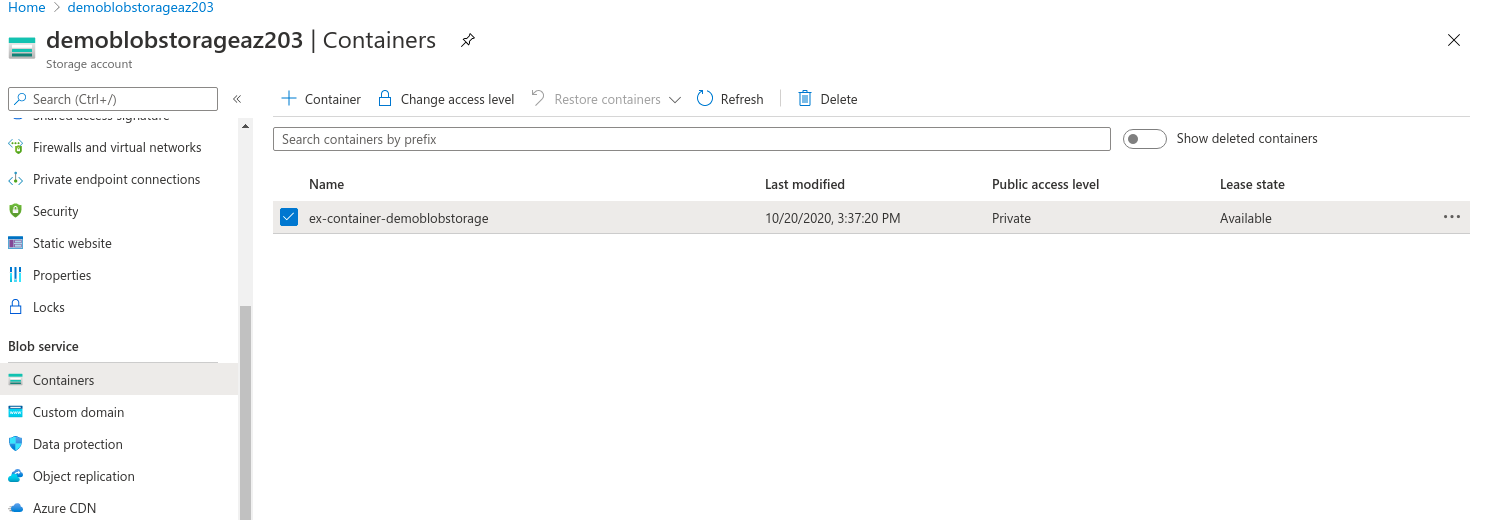Go to the Security menu item
The image size is (1485, 520).
pos(55,211)
